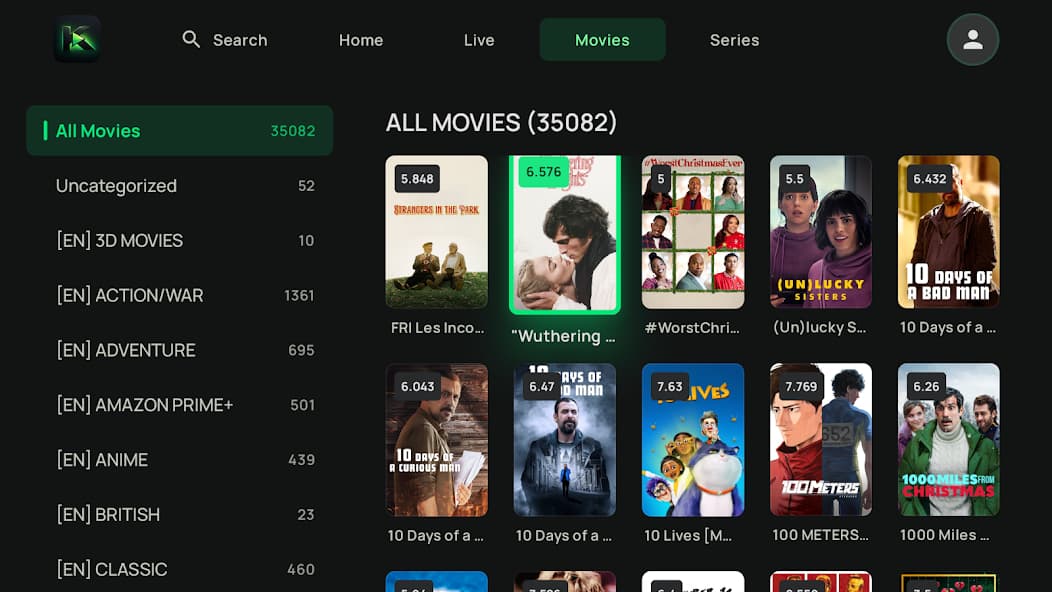The image size is (1052, 592).
Task: Open the Wuthering Heights poster
Action: (x=565, y=234)
